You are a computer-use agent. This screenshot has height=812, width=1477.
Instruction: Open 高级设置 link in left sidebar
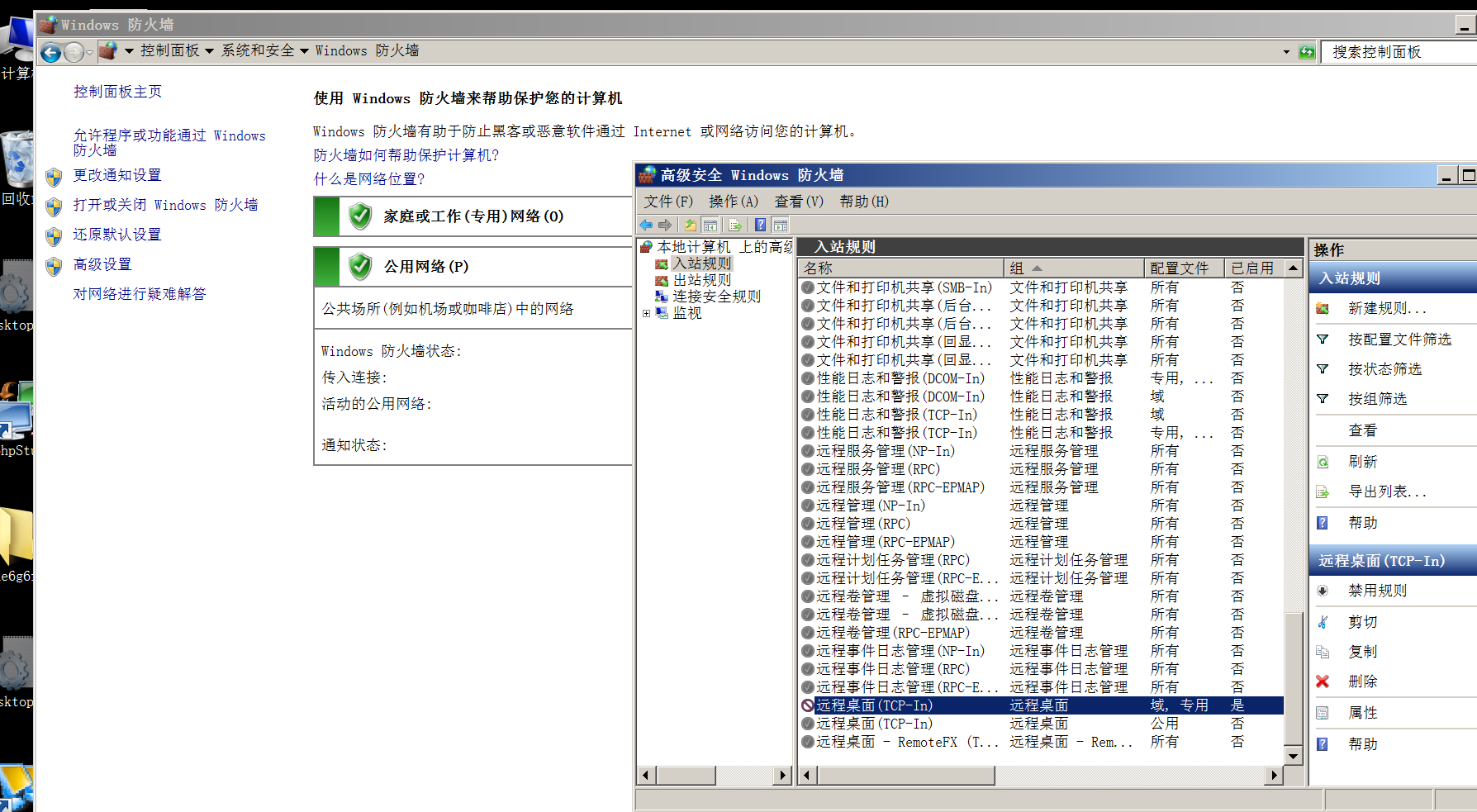tap(102, 264)
